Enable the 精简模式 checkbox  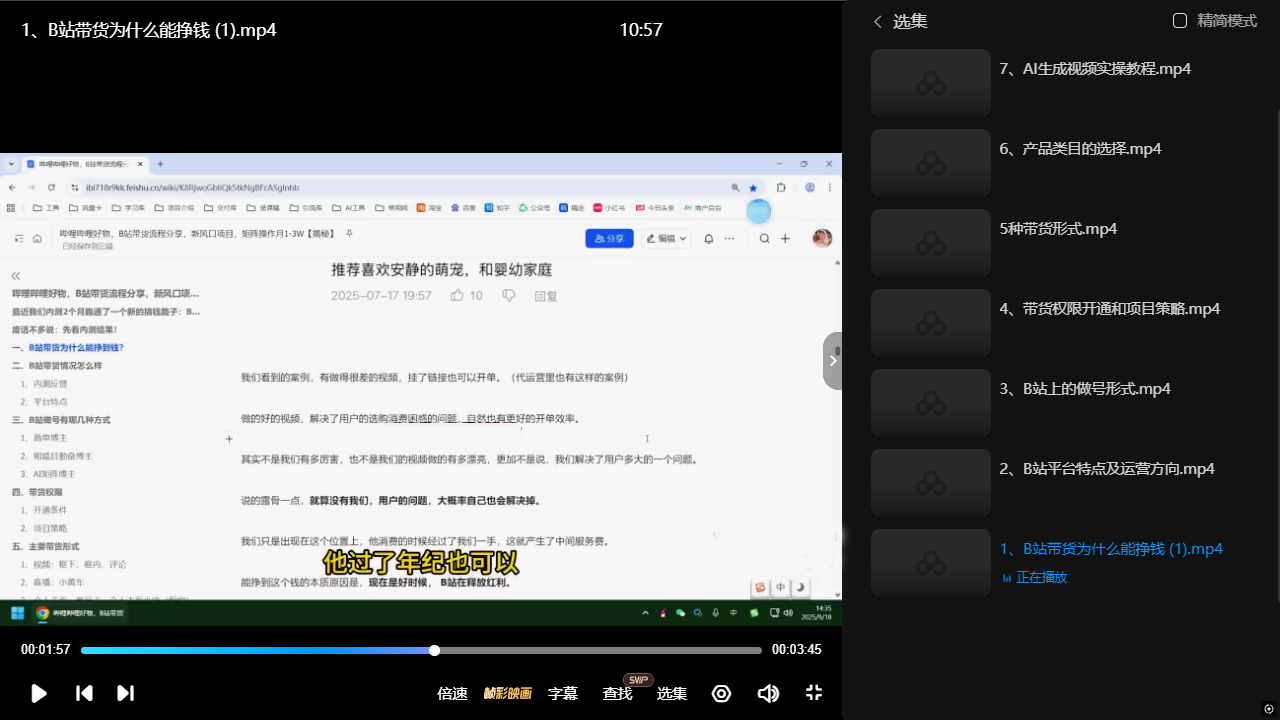click(1180, 21)
